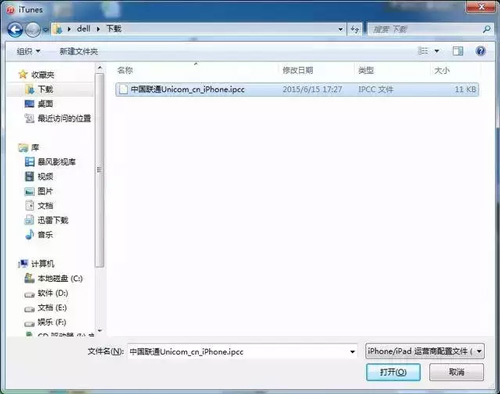Select 图片 library

point(45,191)
